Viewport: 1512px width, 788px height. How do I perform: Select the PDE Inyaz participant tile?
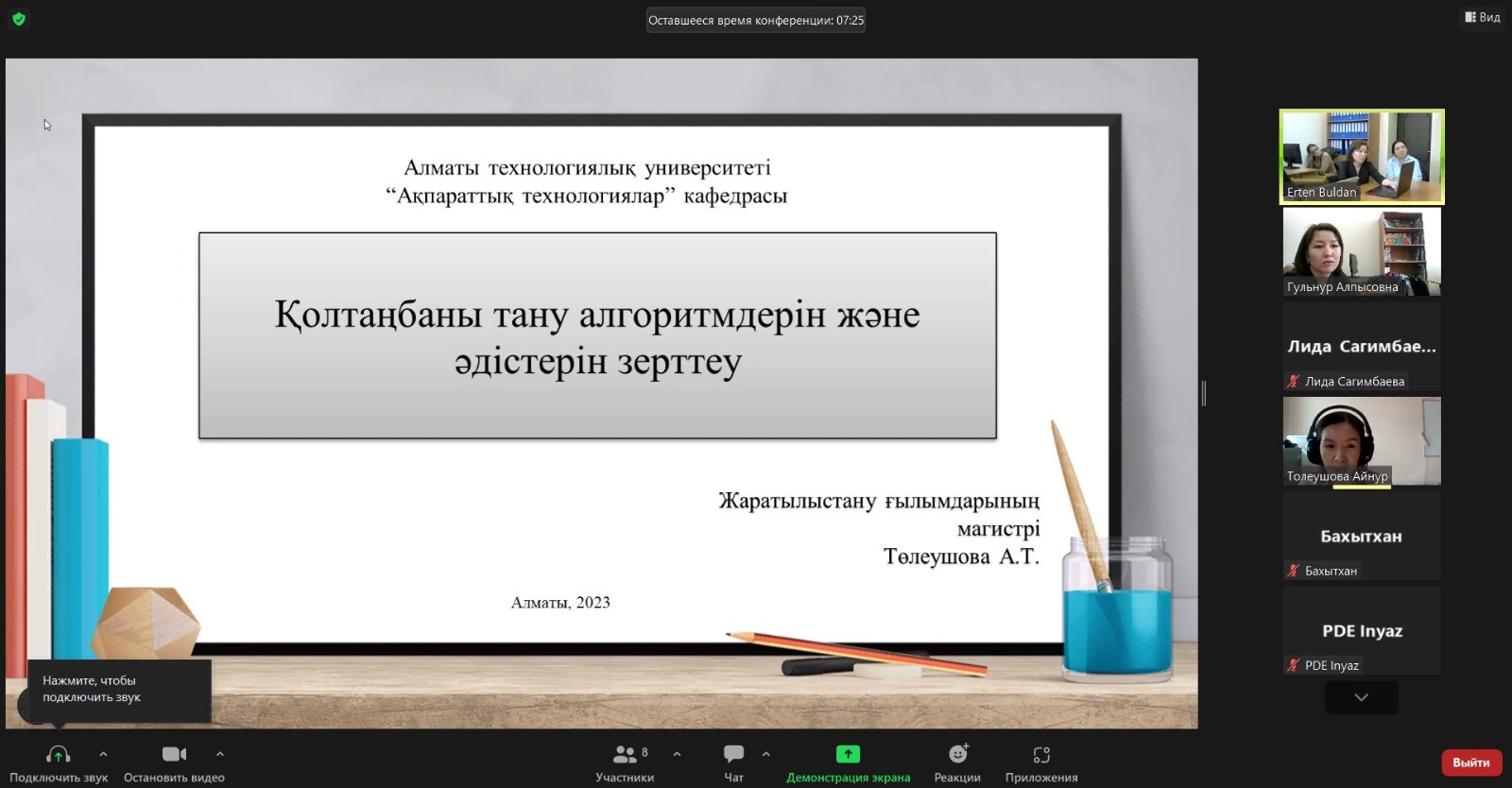coord(1362,630)
